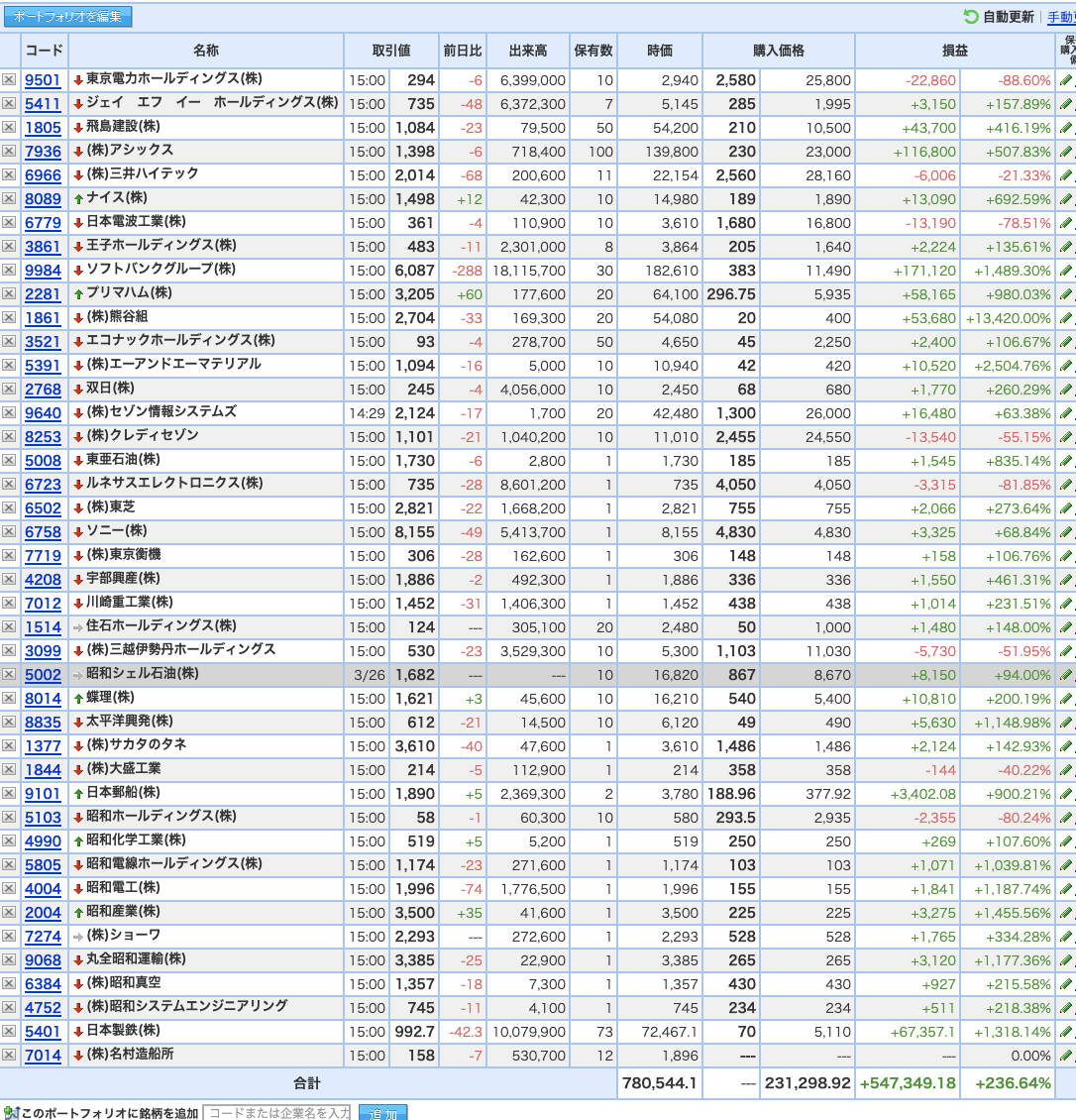
Task: Select the (株)三越伊勢丹ホールディングス name
Action: tap(180, 649)
